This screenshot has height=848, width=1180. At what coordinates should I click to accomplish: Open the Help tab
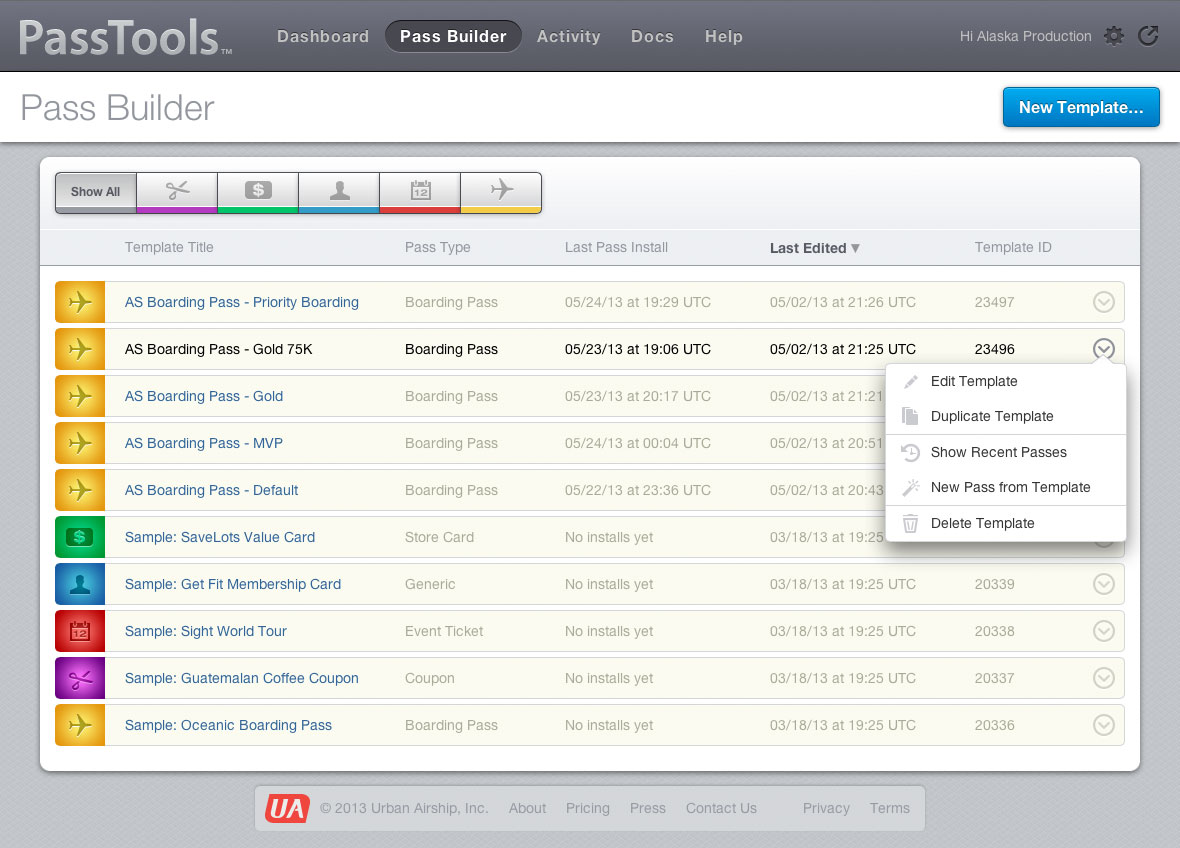(723, 36)
